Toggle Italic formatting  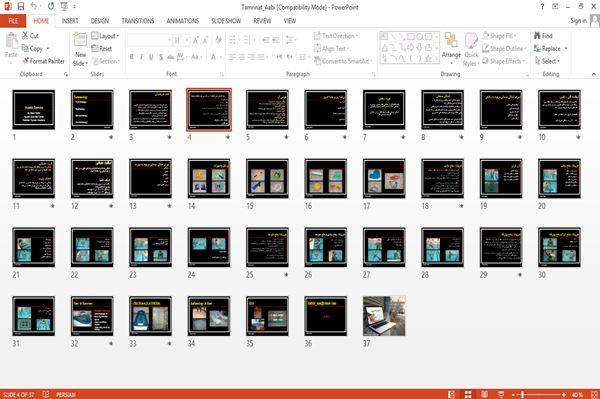tap(141, 57)
